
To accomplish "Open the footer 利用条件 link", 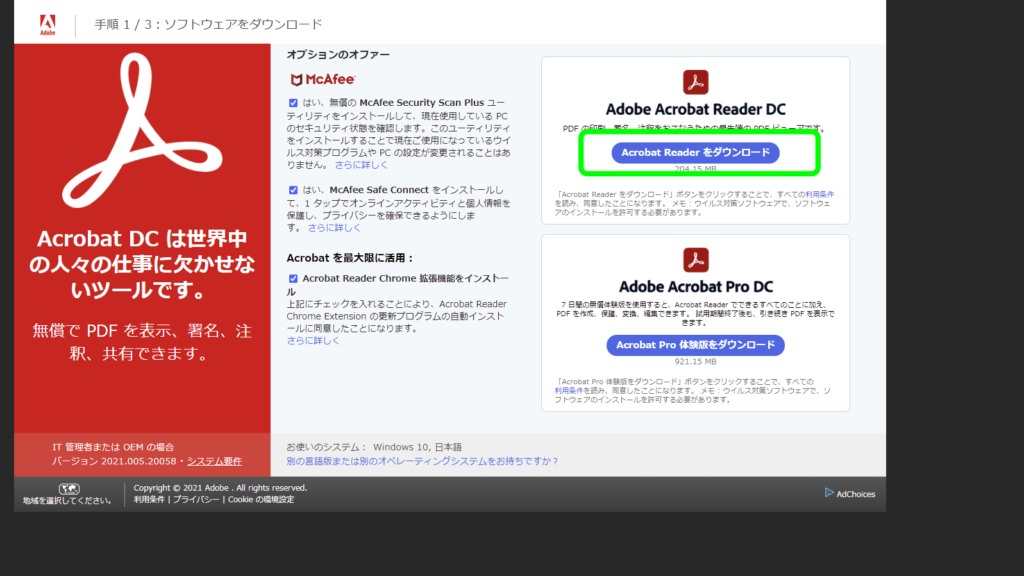I will [149, 500].
